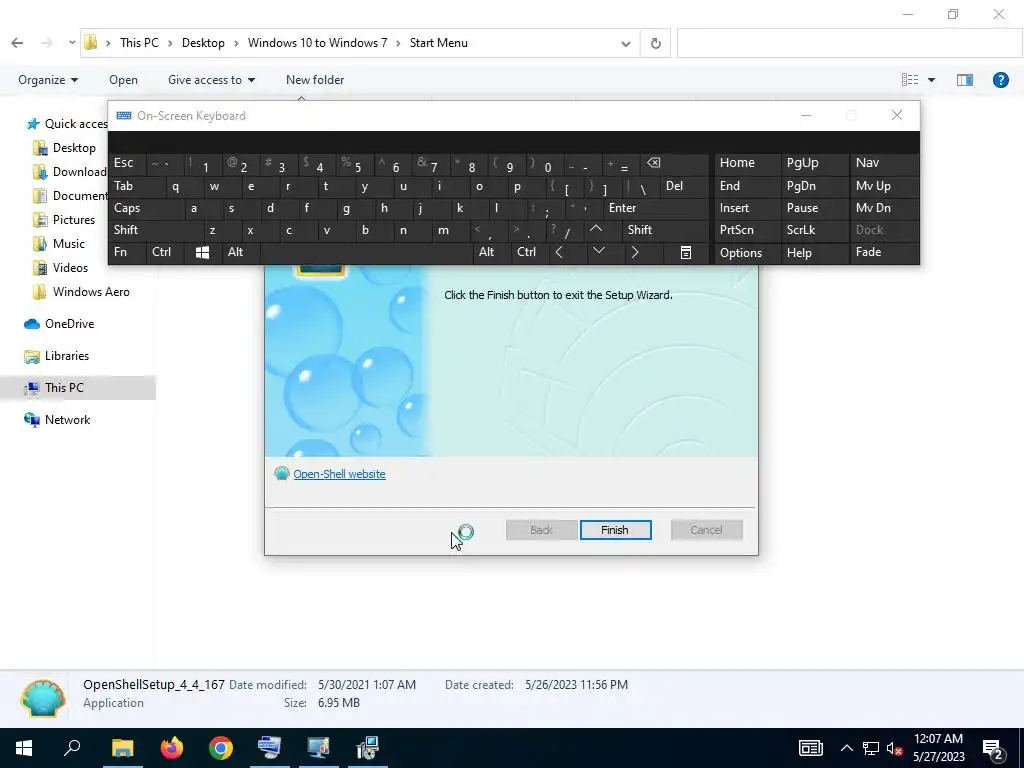Toggle the preview pane icon
Image resolution: width=1024 pixels, height=768 pixels.
(x=965, y=80)
